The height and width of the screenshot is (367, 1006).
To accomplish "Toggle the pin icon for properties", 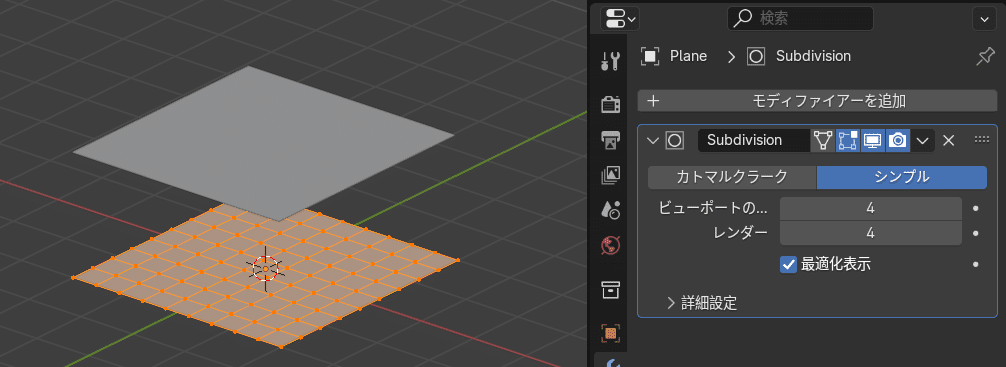I will (984, 56).
